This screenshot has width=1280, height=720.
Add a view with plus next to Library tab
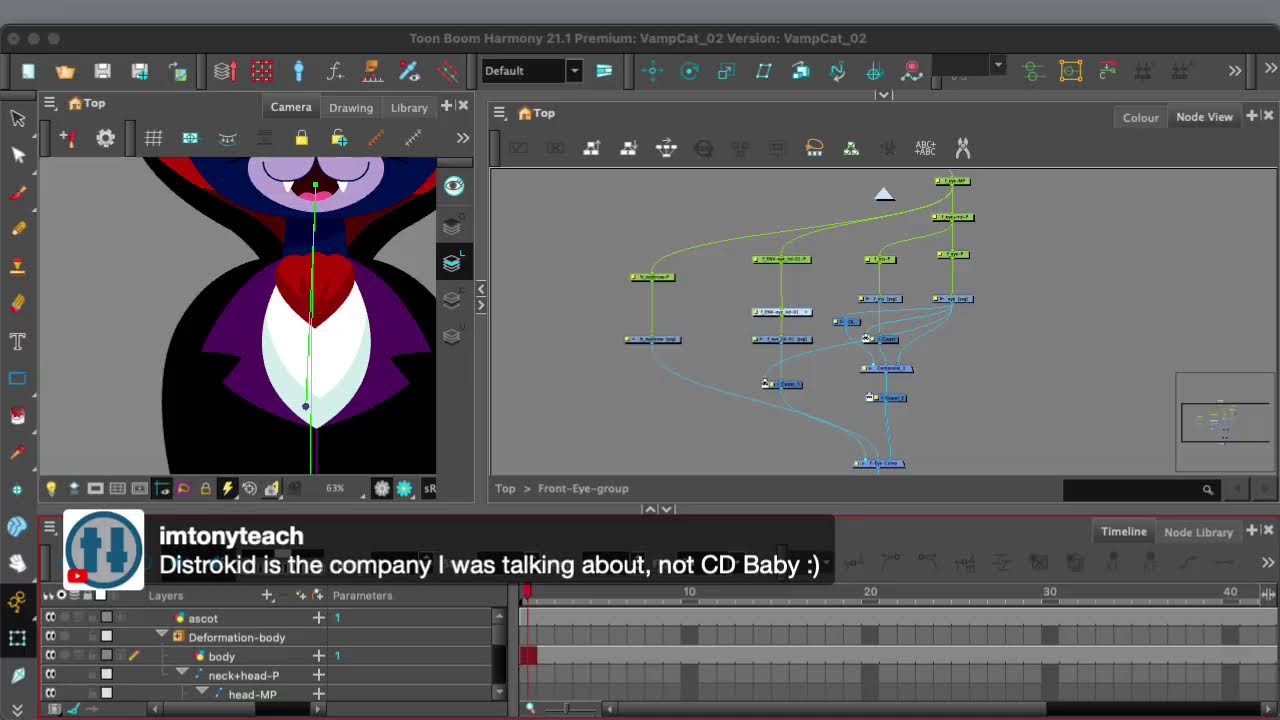pyautogui.click(x=447, y=105)
